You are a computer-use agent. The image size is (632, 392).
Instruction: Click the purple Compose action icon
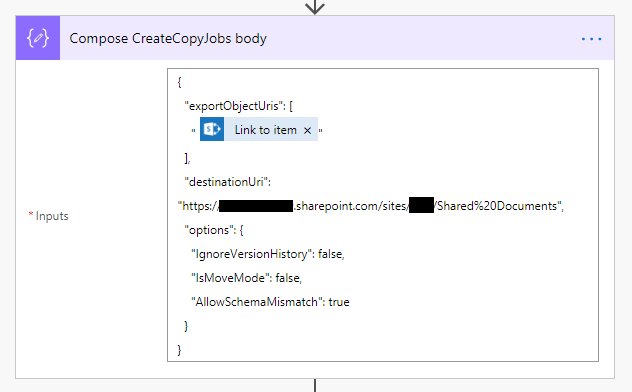pyautogui.click(x=38, y=38)
